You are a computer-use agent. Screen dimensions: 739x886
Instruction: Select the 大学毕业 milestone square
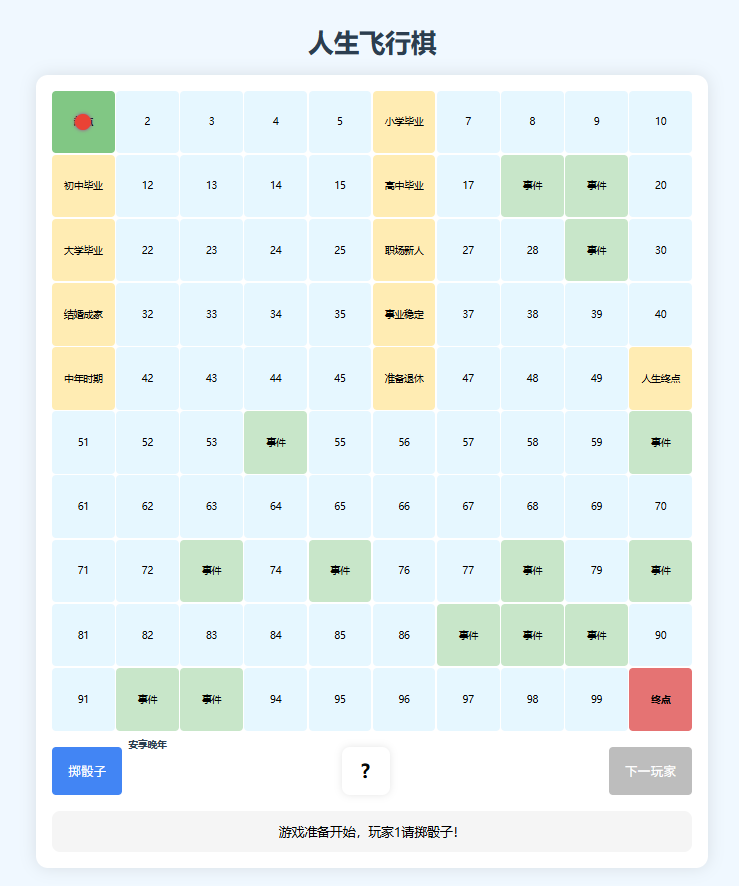tap(83, 250)
